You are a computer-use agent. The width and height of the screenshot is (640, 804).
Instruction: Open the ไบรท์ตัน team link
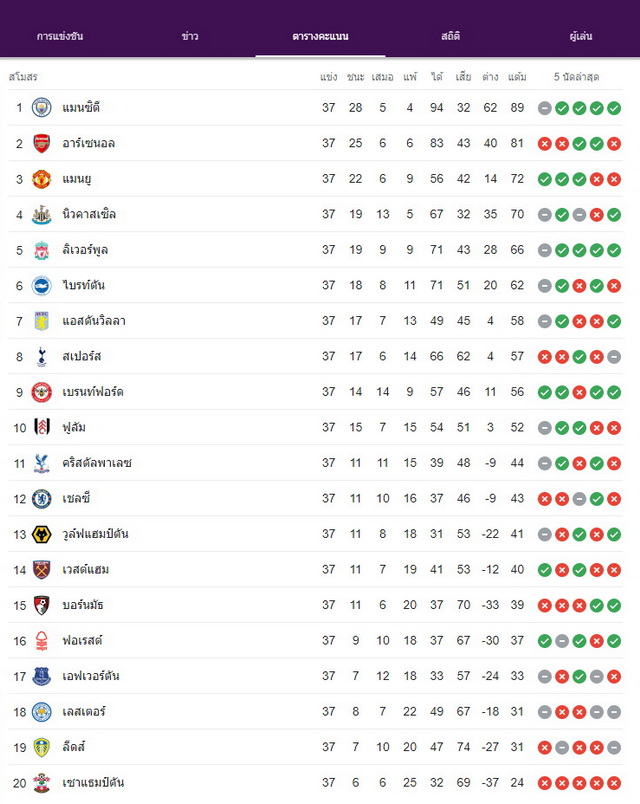click(x=84, y=285)
